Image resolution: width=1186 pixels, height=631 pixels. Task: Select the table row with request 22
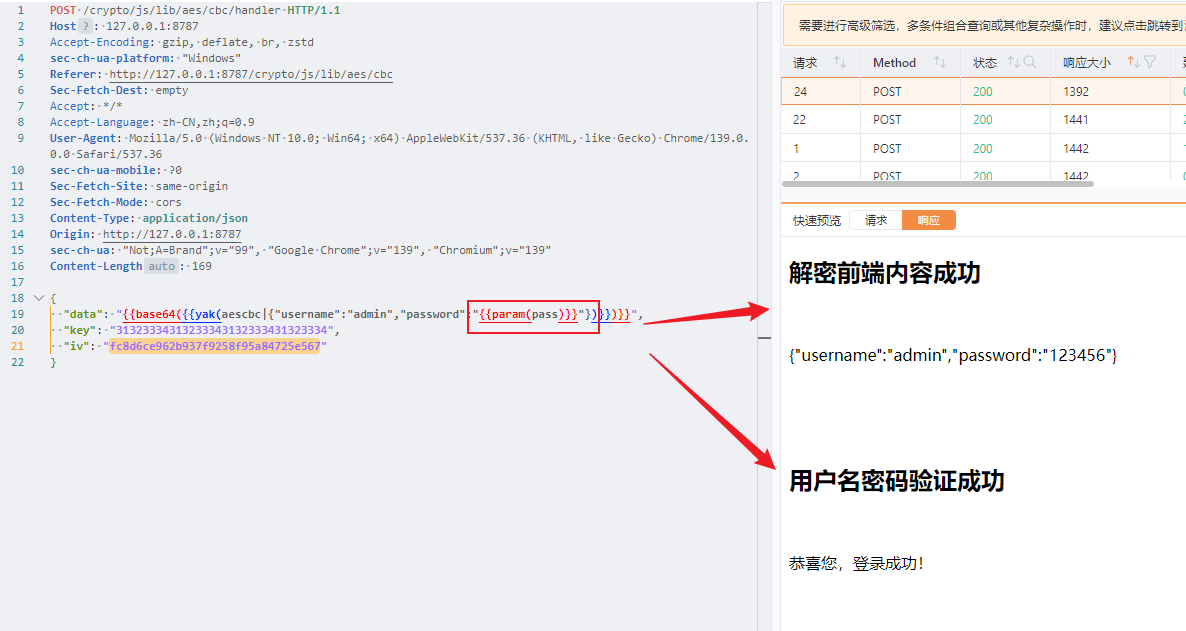pyautogui.click(x=983, y=120)
